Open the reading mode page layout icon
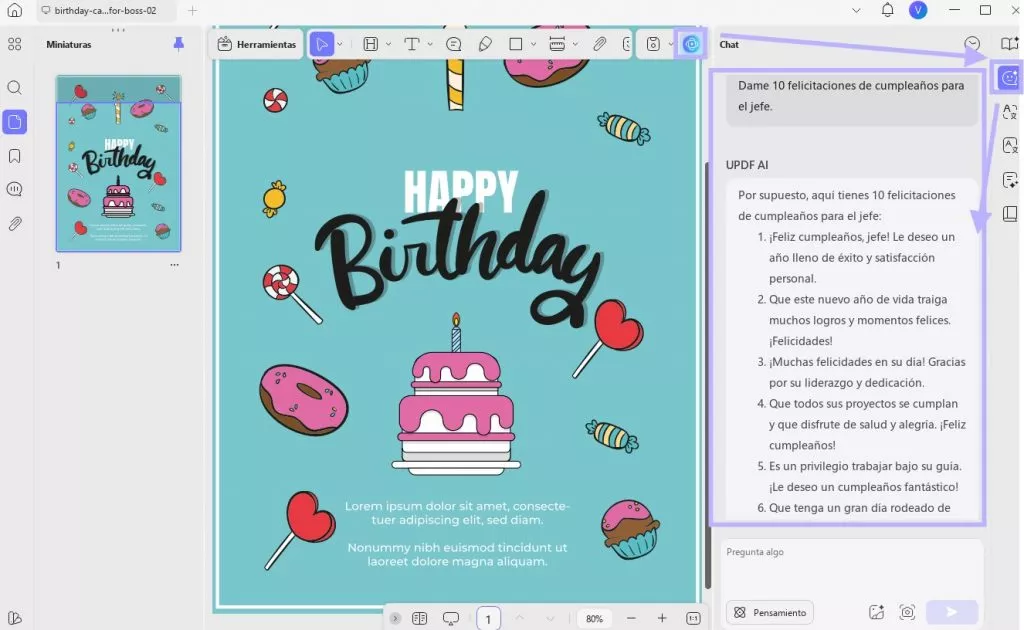Viewport: 1024px width, 630px height. 419,618
